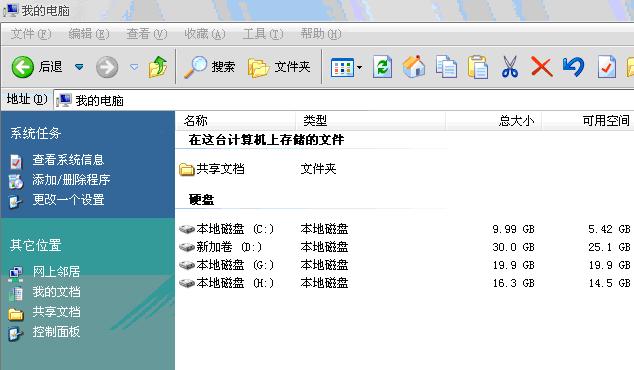Click the Home house icon
The width and height of the screenshot is (634, 370).
point(414,67)
